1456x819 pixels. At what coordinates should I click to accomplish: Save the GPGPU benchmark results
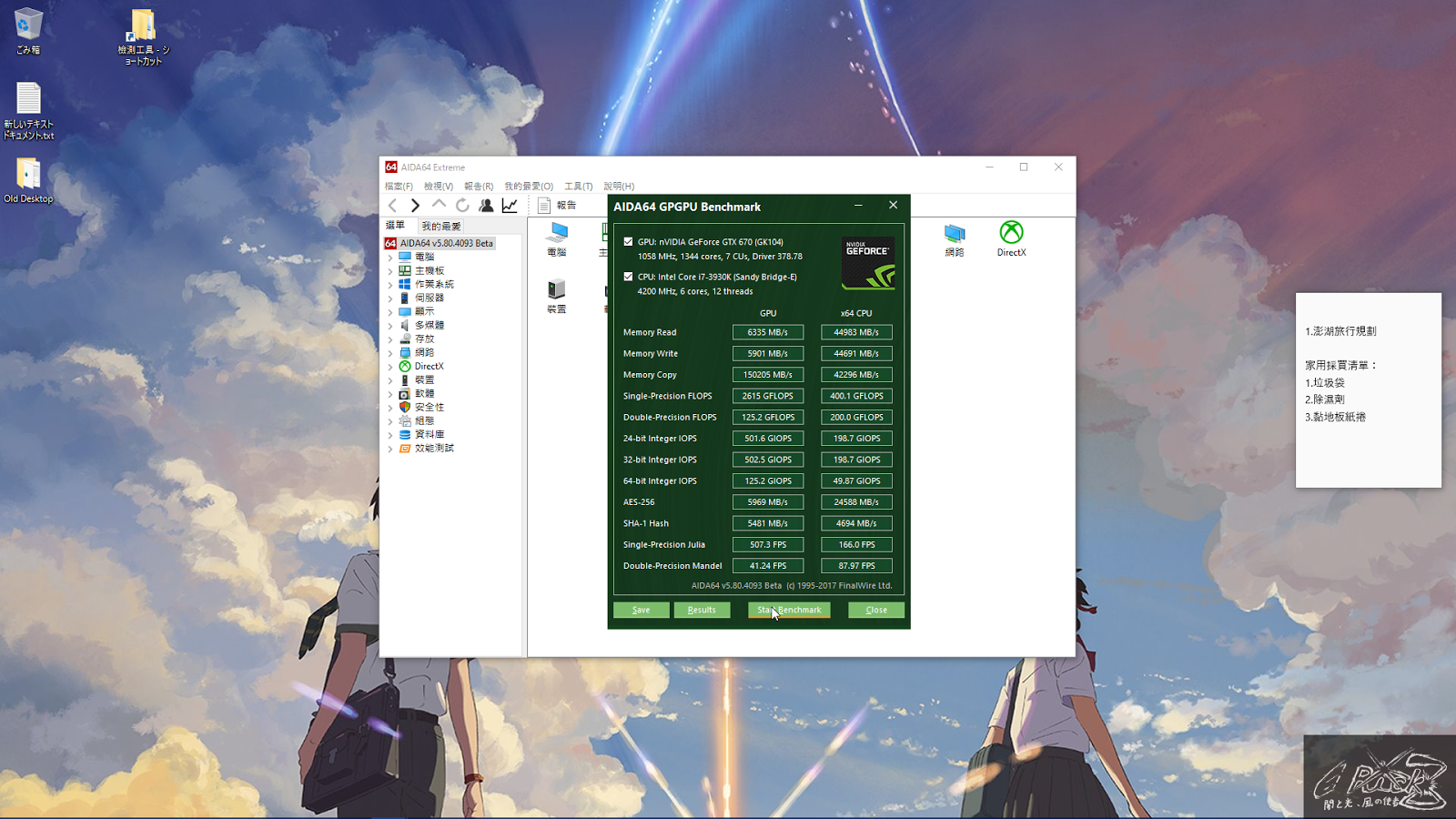[x=642, y=610]
